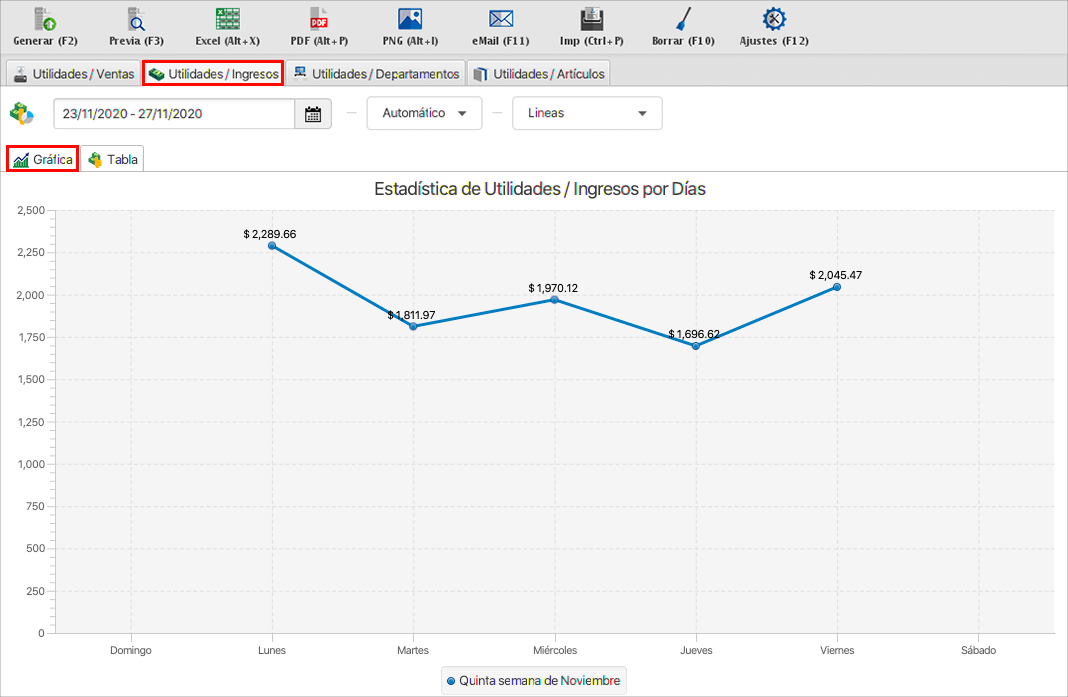The width and height of the screenshot is (1068, 697).
Task: Show the Gráfica view tab
Action: click(43, 160)
